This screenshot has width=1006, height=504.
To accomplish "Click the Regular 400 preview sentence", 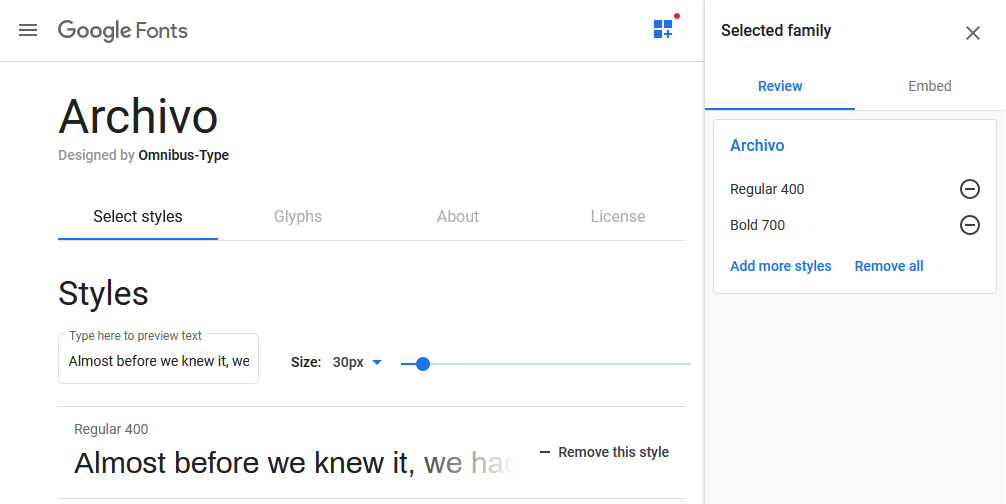I will click(297, 463).
